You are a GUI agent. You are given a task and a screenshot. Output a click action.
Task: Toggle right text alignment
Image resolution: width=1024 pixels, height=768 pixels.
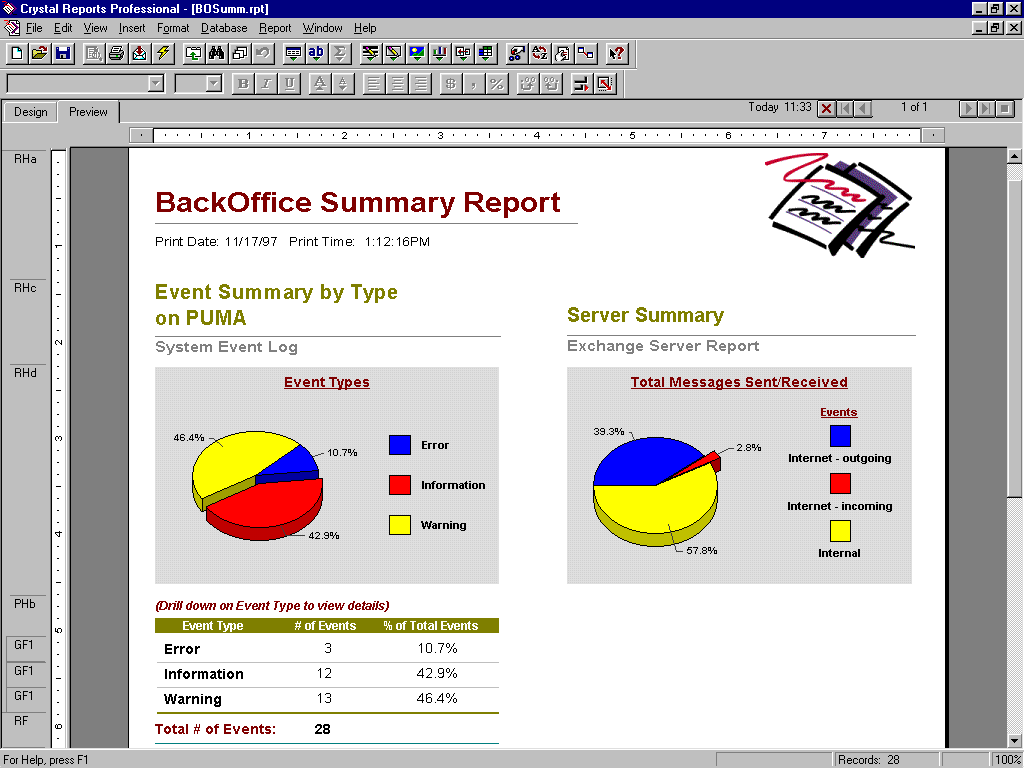[x=420, y=84]
